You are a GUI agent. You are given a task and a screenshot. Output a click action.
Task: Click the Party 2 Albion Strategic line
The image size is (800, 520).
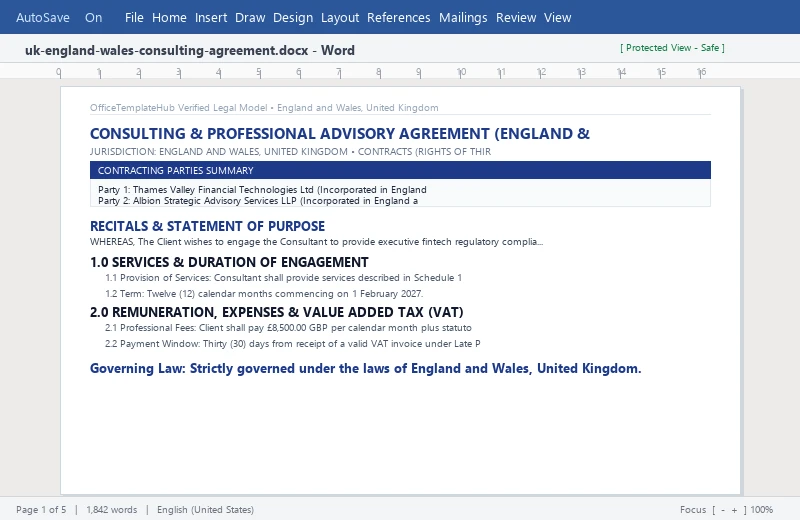pos(258,201)
